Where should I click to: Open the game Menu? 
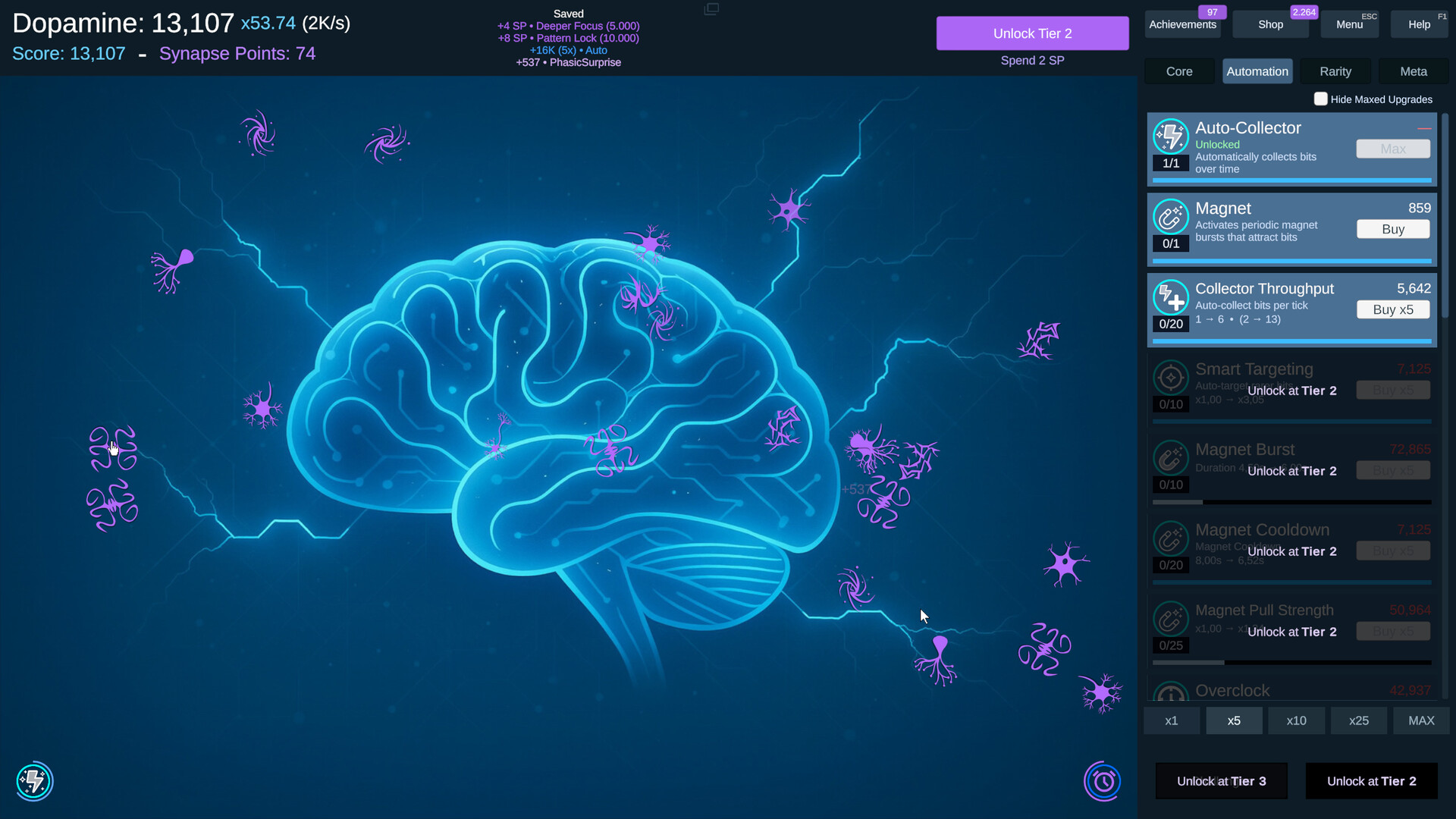click(1348, 24)
